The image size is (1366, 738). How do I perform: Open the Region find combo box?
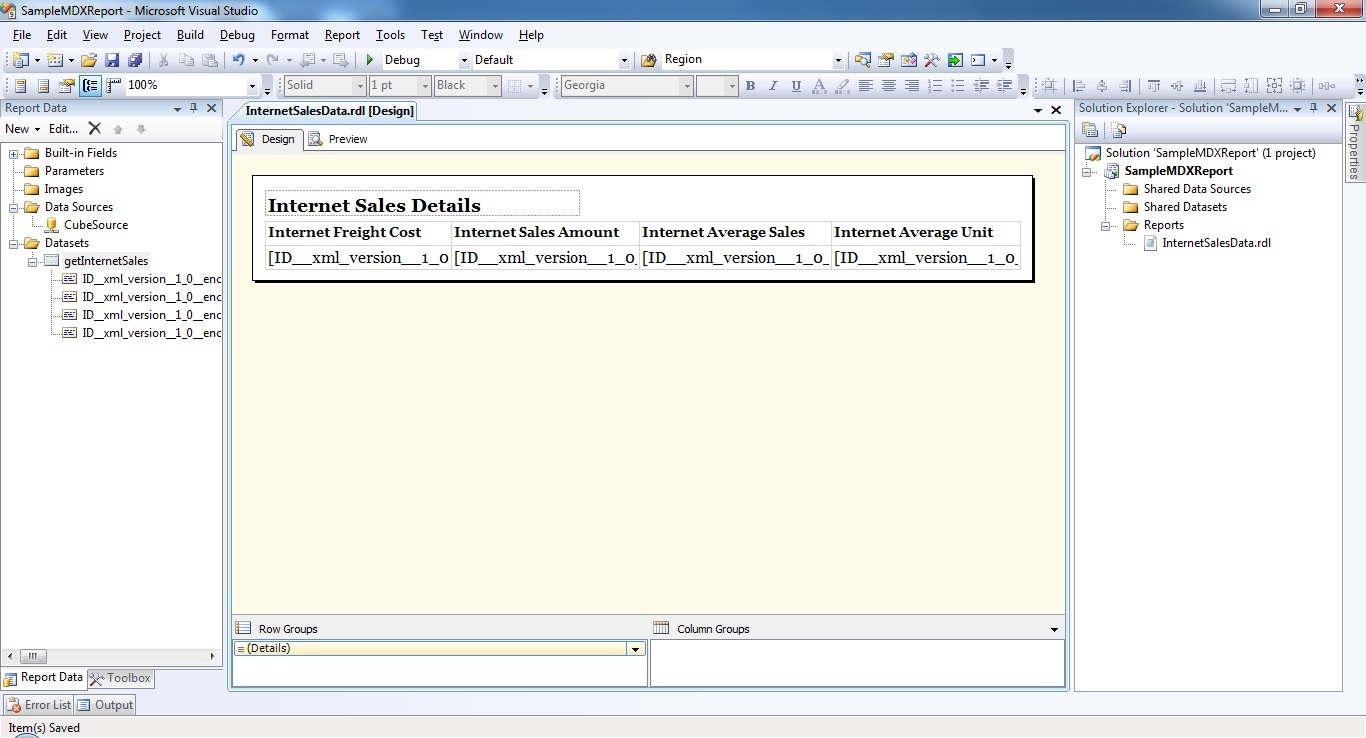838,60
